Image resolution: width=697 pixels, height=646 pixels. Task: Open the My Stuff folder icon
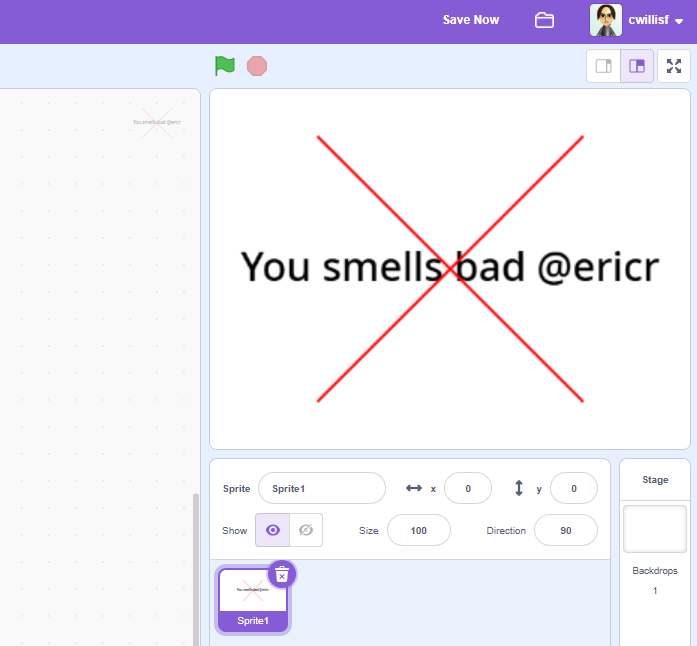pyautogui.click(x=544, y=20)
